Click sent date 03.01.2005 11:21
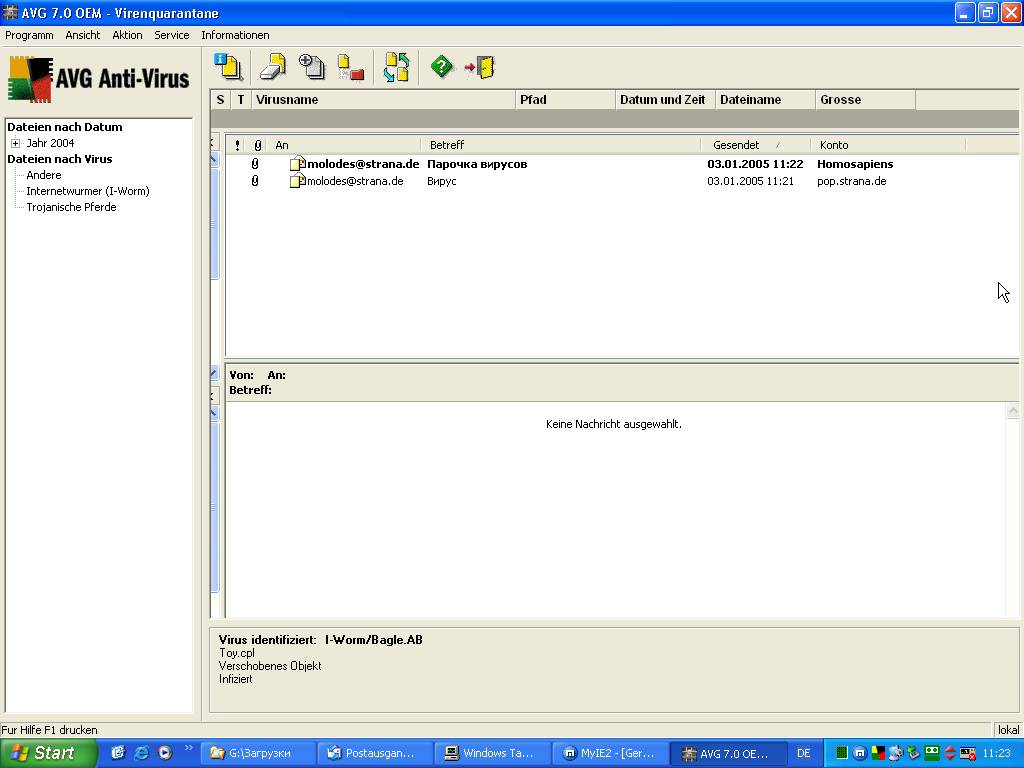Image resolution: width=1024 pixels, height=768 pixels. coord(750,181)
